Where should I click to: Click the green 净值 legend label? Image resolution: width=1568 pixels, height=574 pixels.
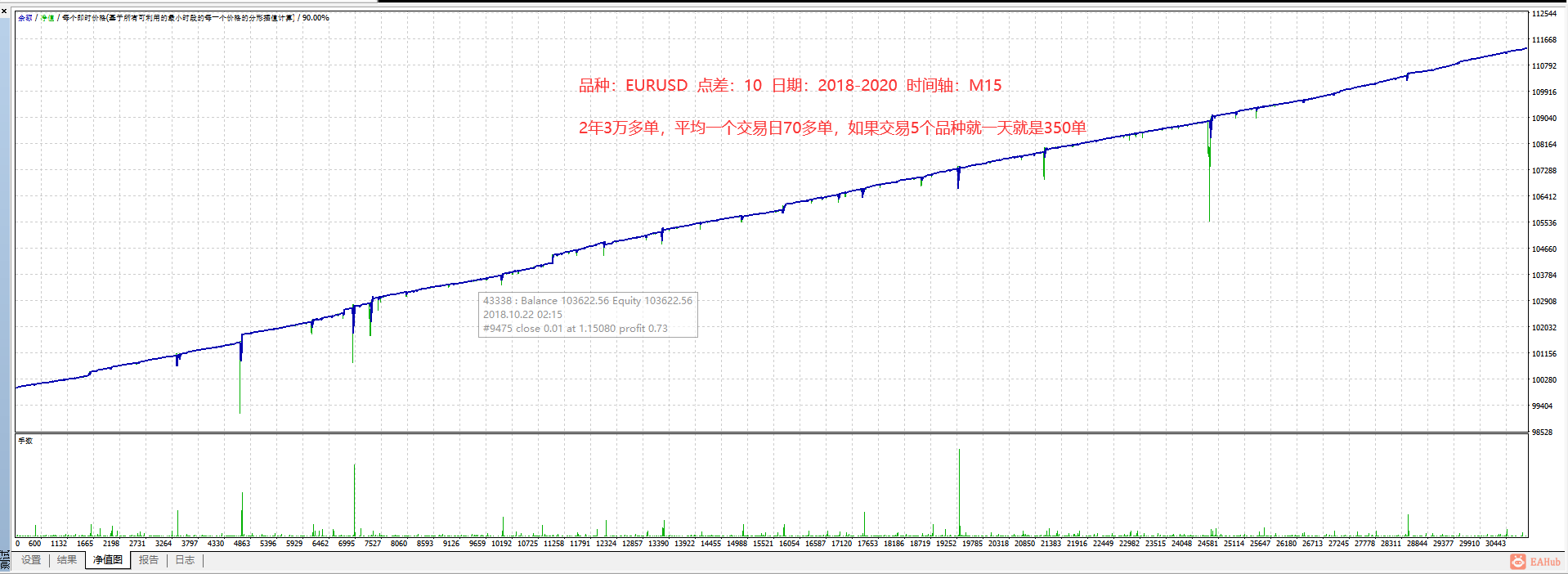[x=47, y=18]
